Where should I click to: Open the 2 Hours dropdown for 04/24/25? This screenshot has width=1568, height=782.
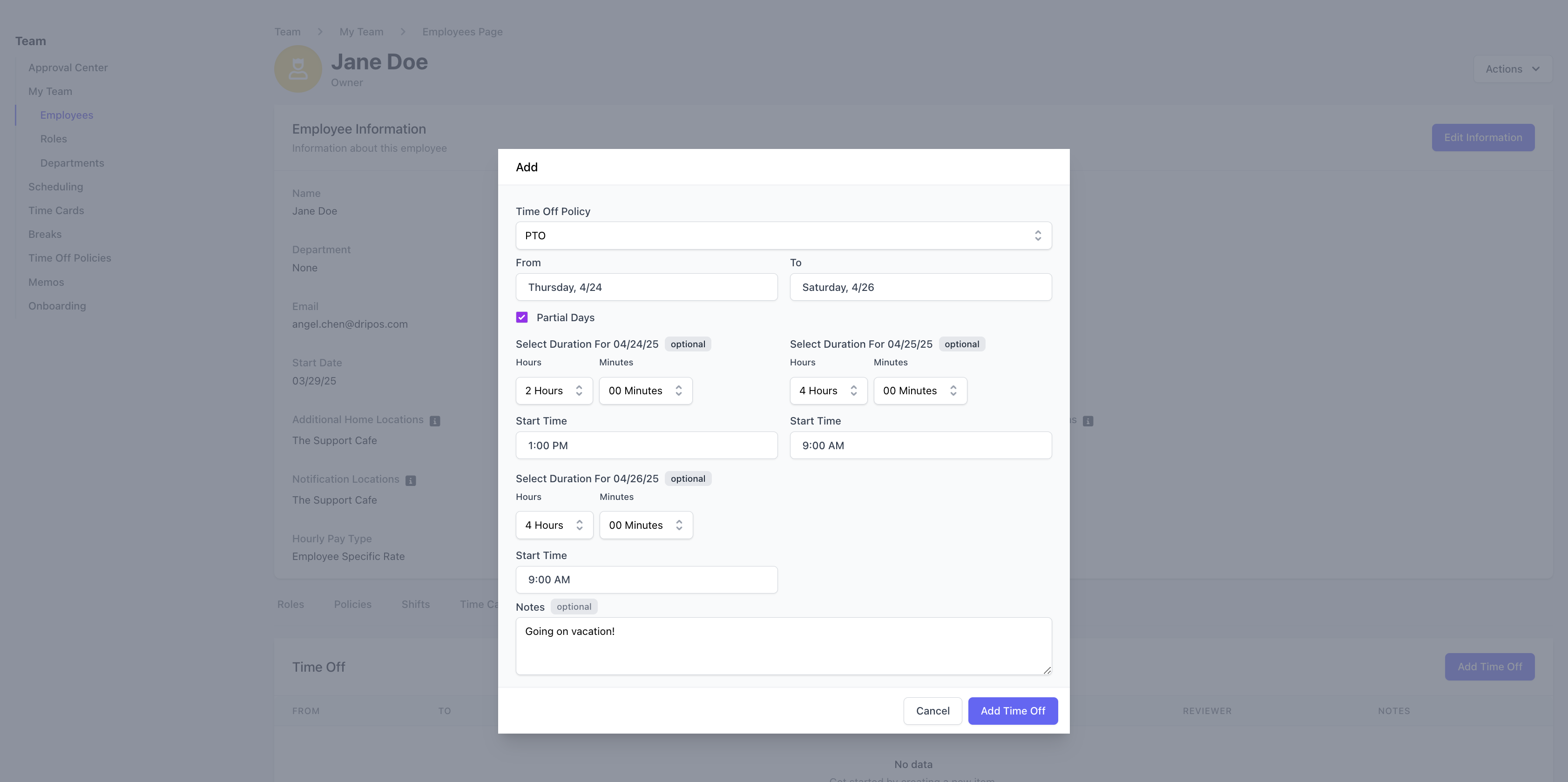coord(553,391)
